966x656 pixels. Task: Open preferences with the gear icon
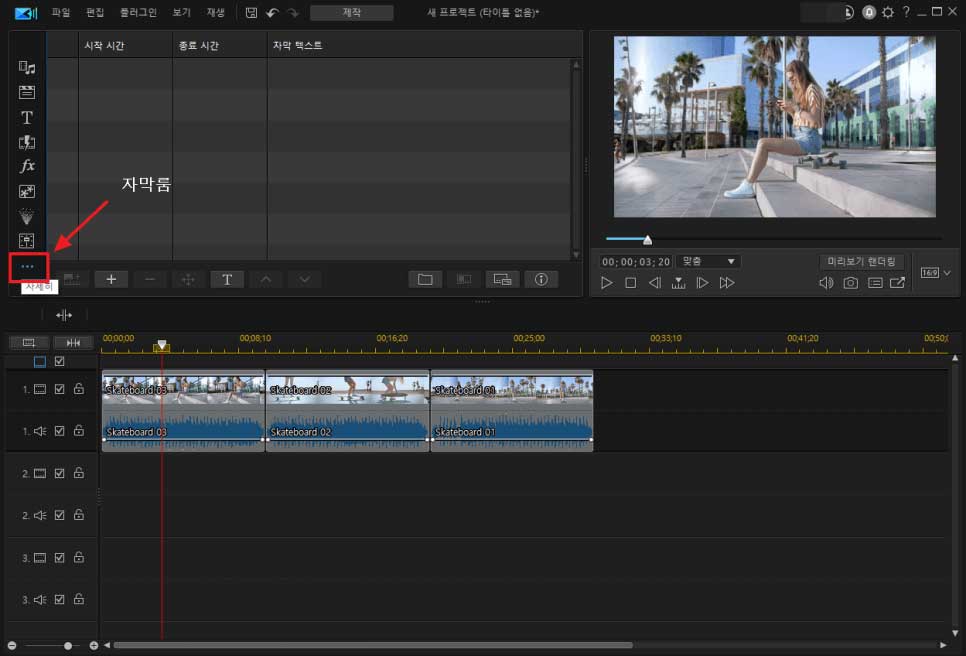click(888, 12)
